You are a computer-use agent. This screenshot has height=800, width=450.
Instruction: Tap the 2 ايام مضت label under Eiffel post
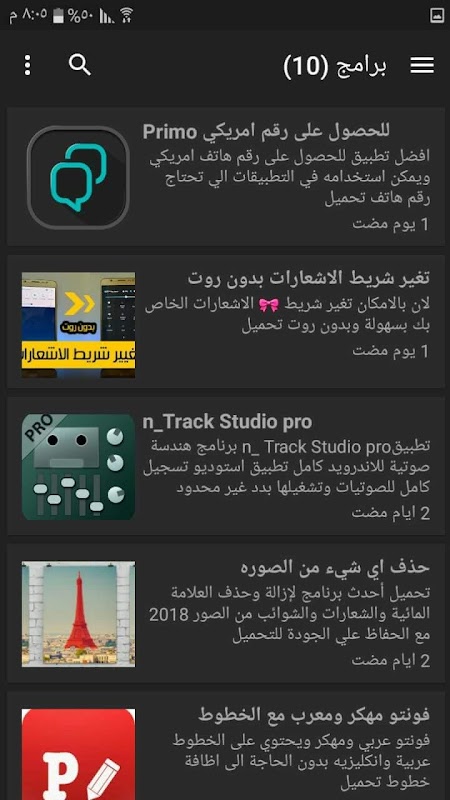pyautogui.click(x=391, y=661)
